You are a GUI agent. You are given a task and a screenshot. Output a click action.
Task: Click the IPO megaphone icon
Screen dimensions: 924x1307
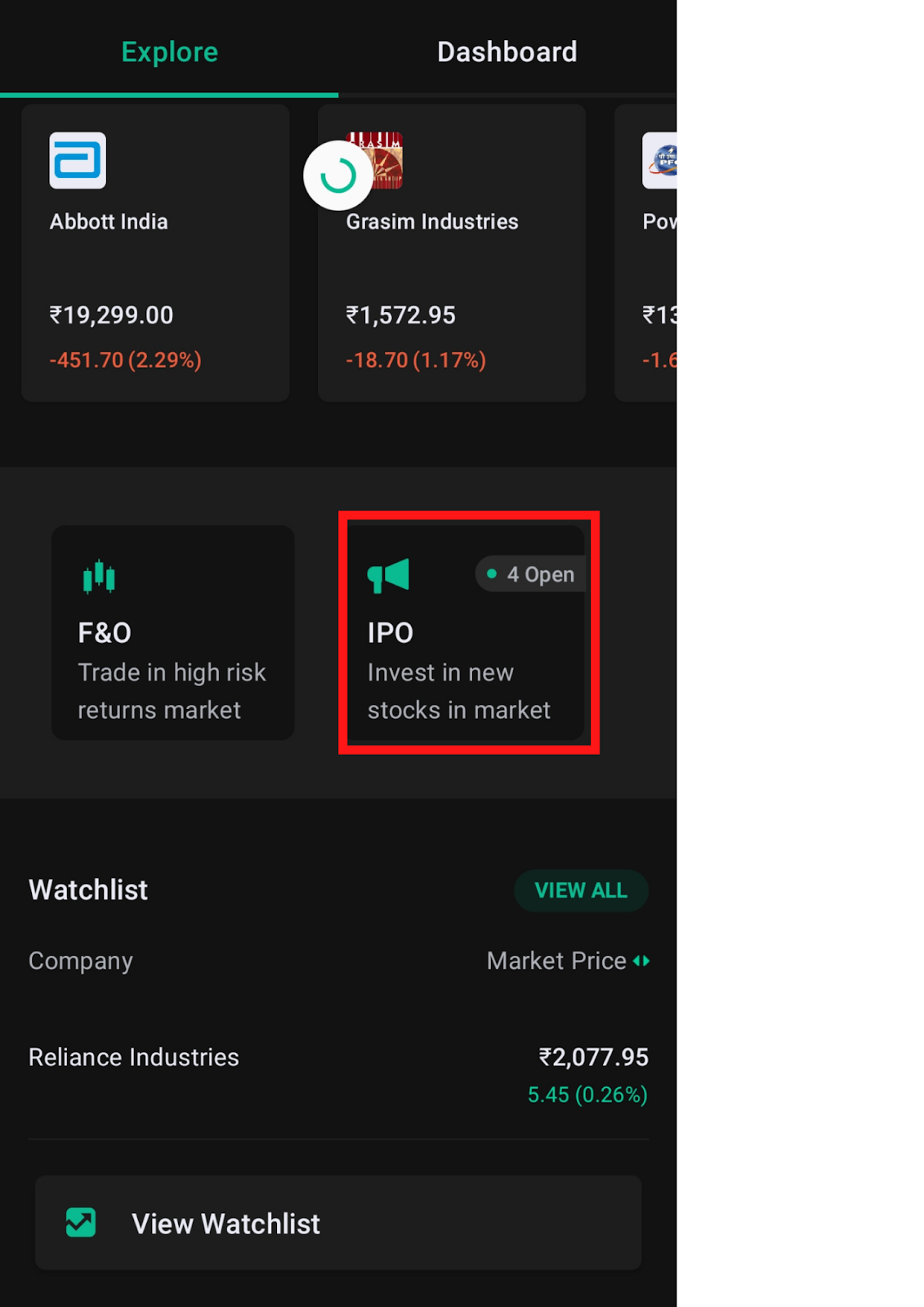pos(388,575)
